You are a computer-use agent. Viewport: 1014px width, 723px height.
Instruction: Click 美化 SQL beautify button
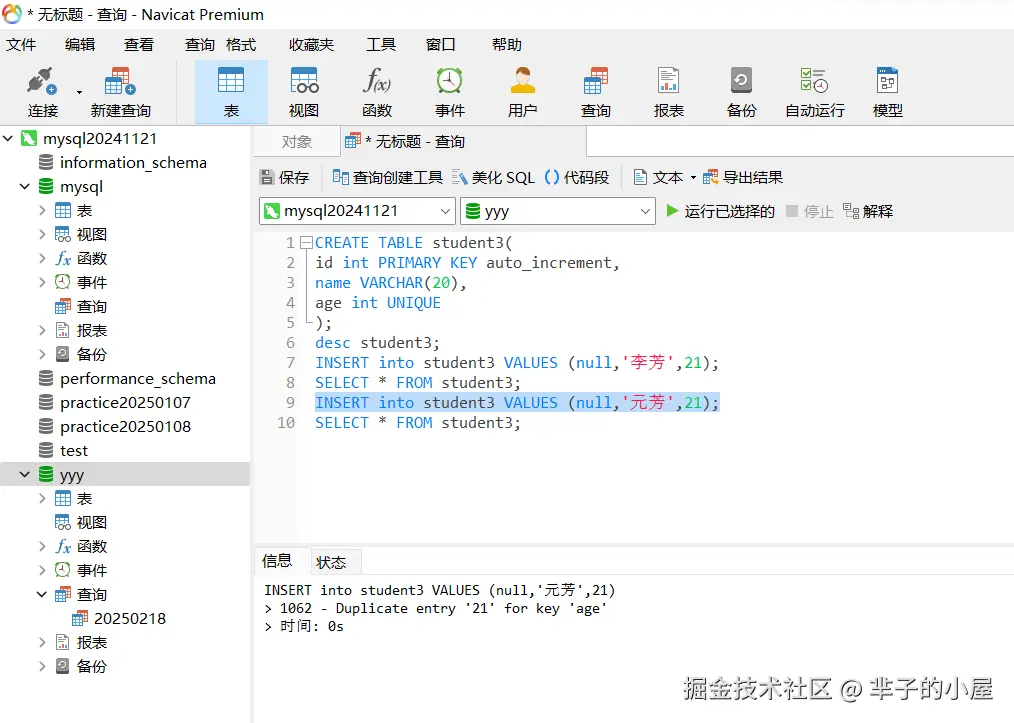(493, 177)
